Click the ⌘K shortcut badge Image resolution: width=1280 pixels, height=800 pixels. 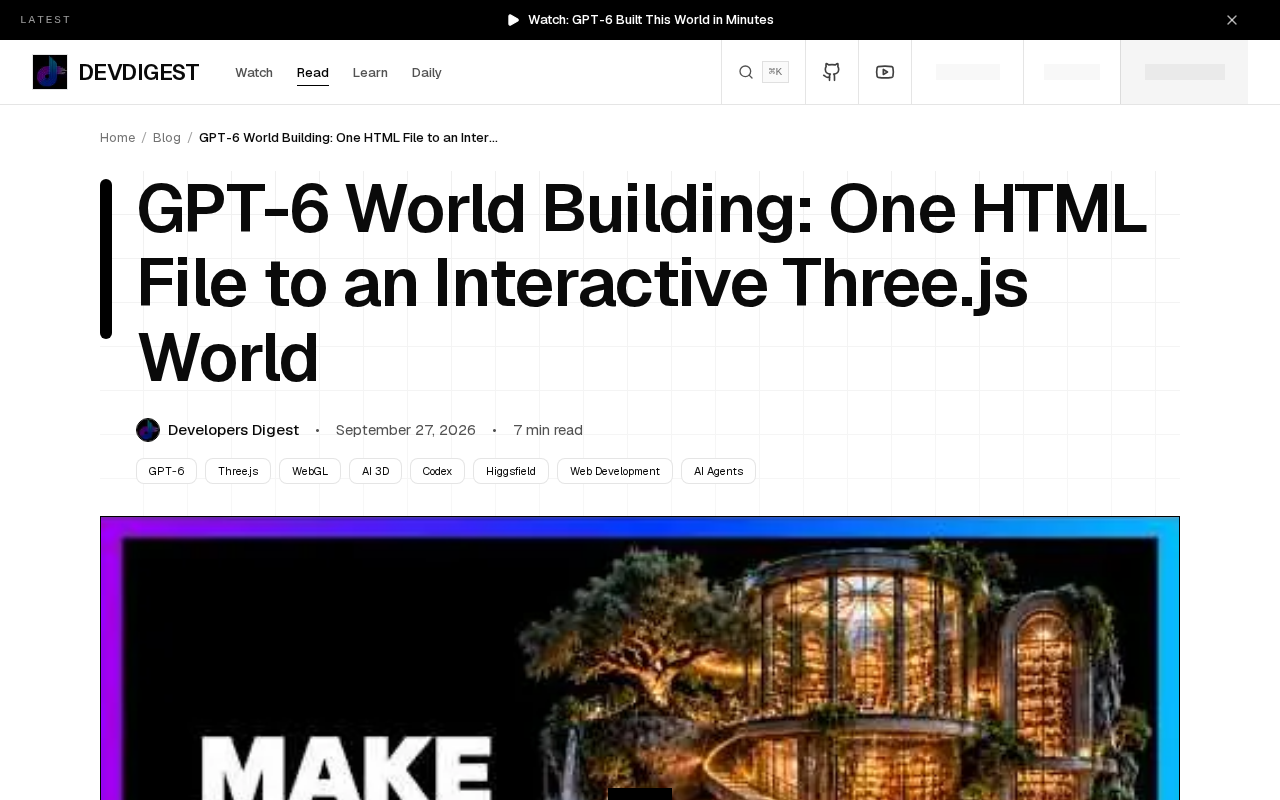click(775, 72)
